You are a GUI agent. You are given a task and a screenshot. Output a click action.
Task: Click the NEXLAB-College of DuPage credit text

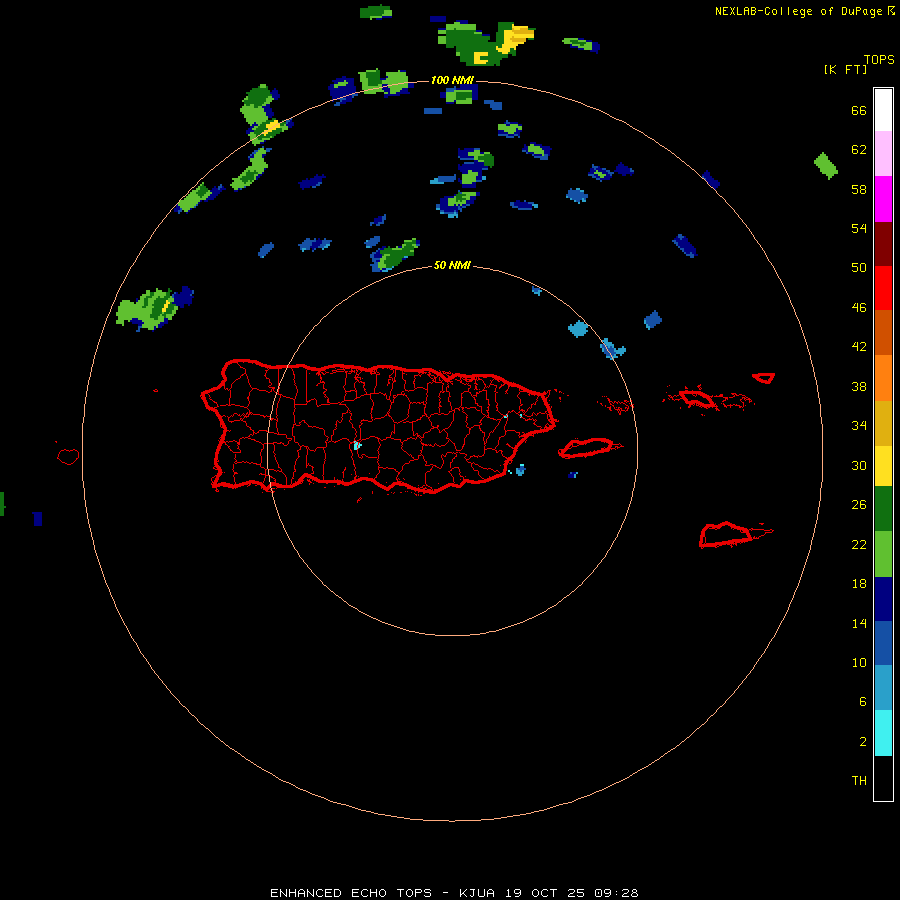[798, 11]
